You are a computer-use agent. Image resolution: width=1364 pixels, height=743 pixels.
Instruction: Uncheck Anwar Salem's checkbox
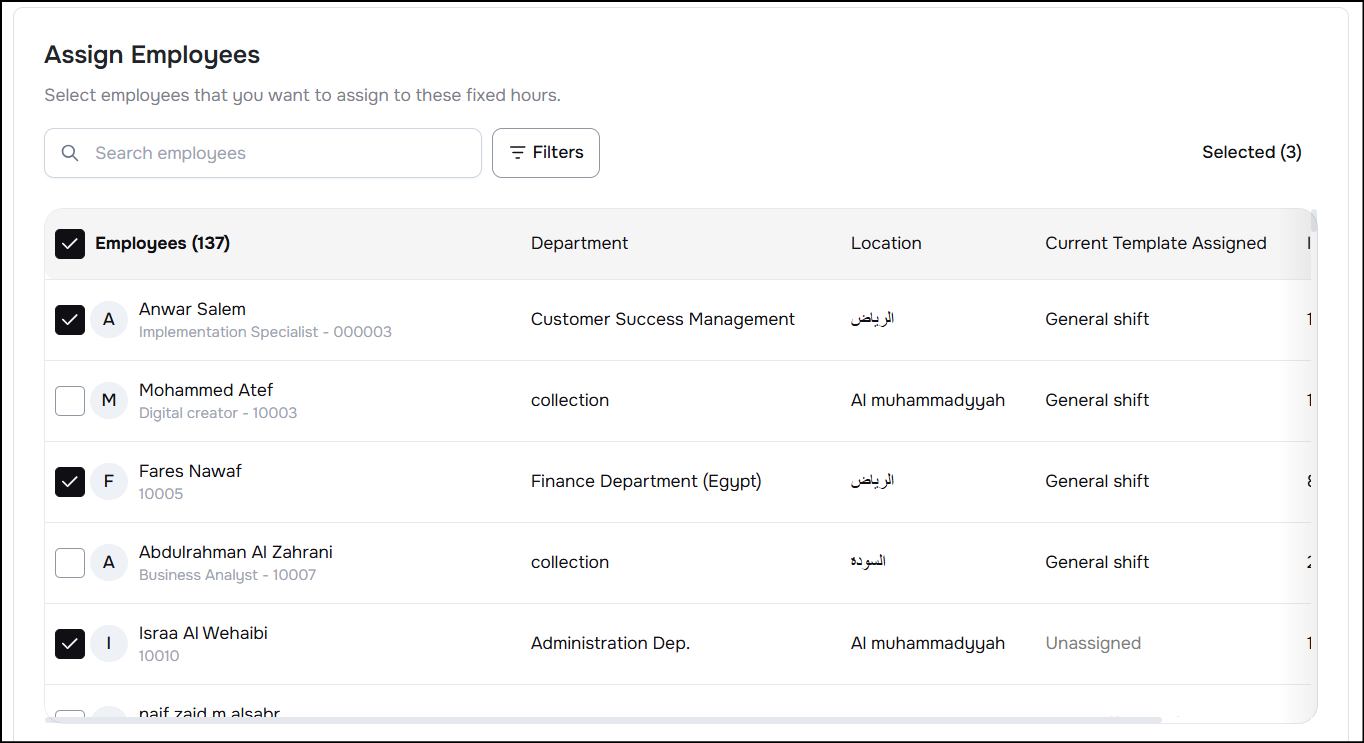point(70,320)
